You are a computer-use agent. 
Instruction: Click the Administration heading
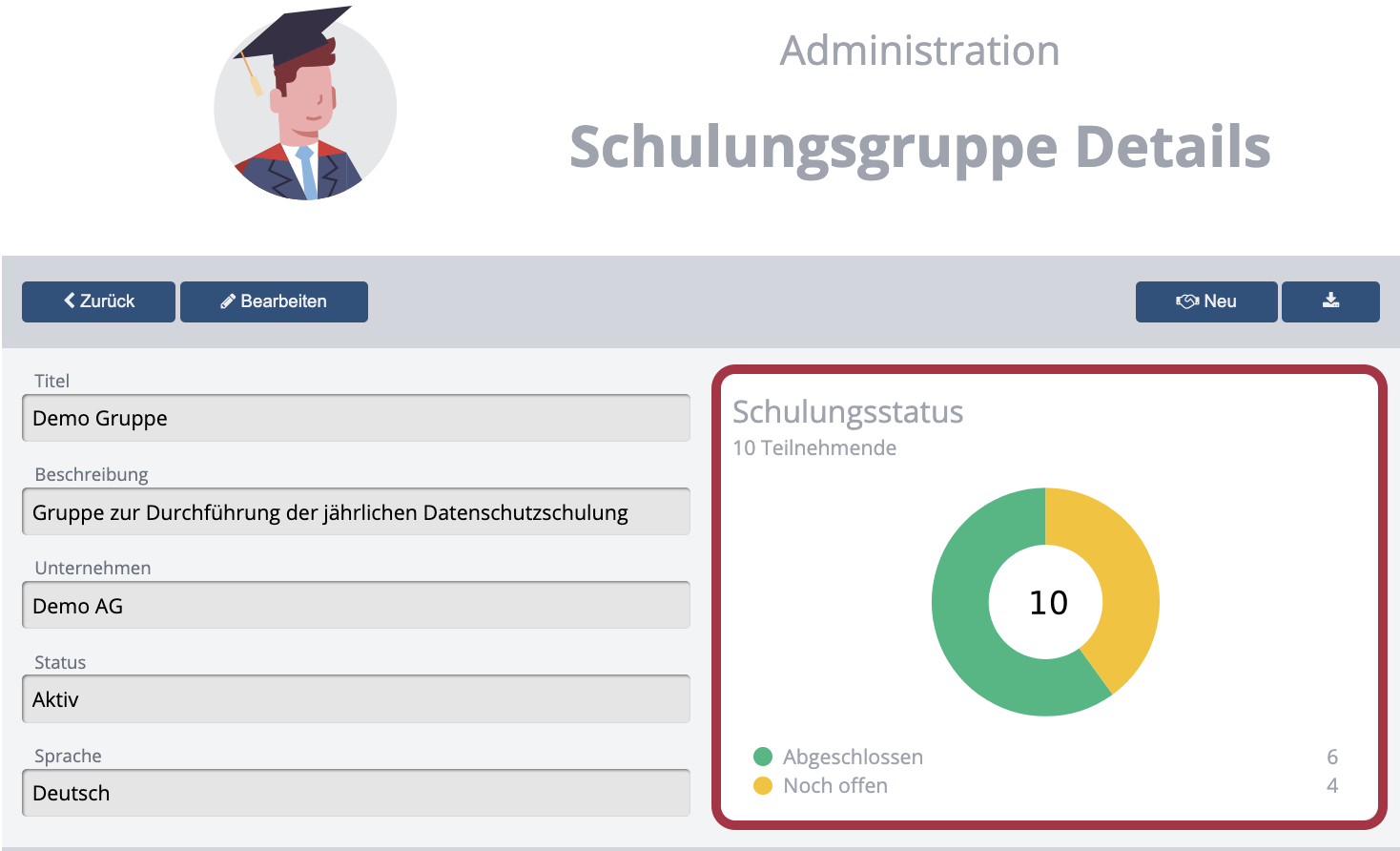pos(919,51)
